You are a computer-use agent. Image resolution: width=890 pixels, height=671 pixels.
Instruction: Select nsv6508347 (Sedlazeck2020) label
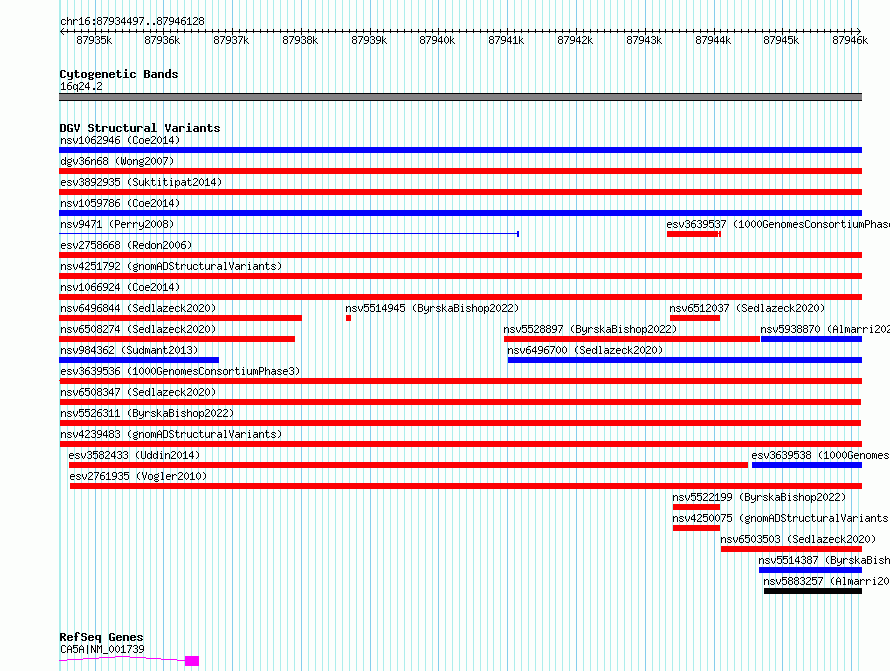click(138, 392)
